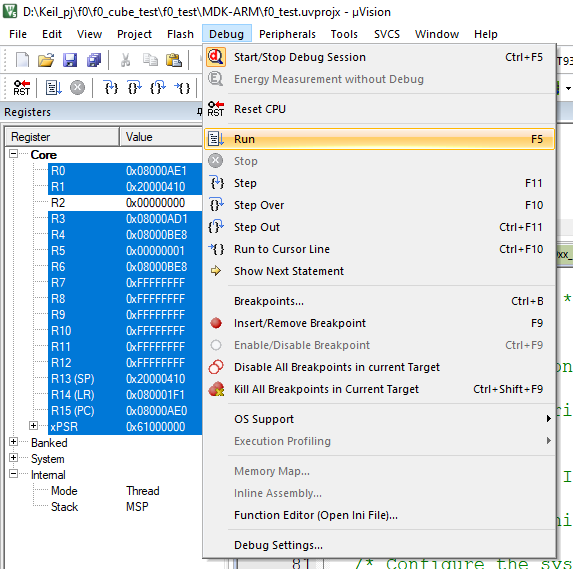Click the µVision application title icon

pyautogui.click(x=10, y=11)
